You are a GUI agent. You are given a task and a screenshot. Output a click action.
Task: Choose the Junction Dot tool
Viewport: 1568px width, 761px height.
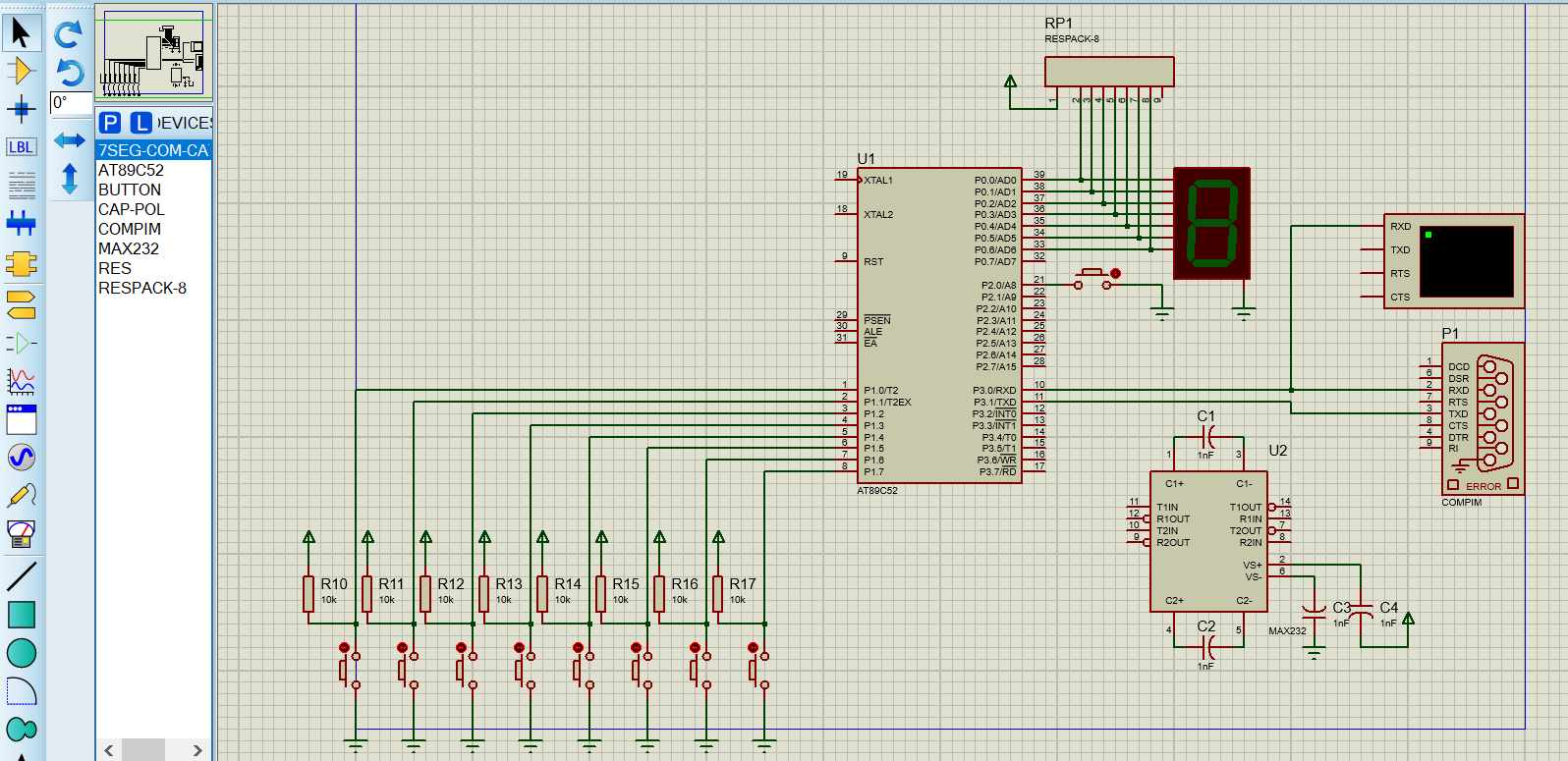[21, 109]
